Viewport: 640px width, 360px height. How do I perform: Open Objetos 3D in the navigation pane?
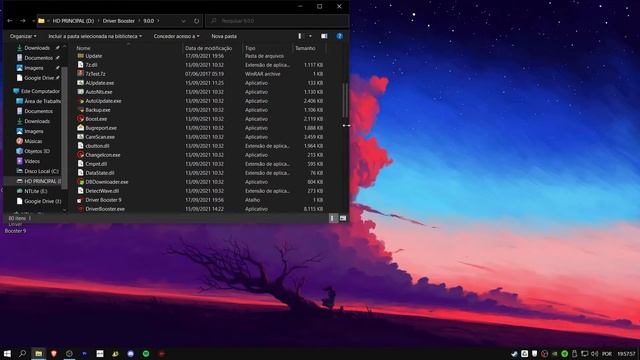pos(33,151)
